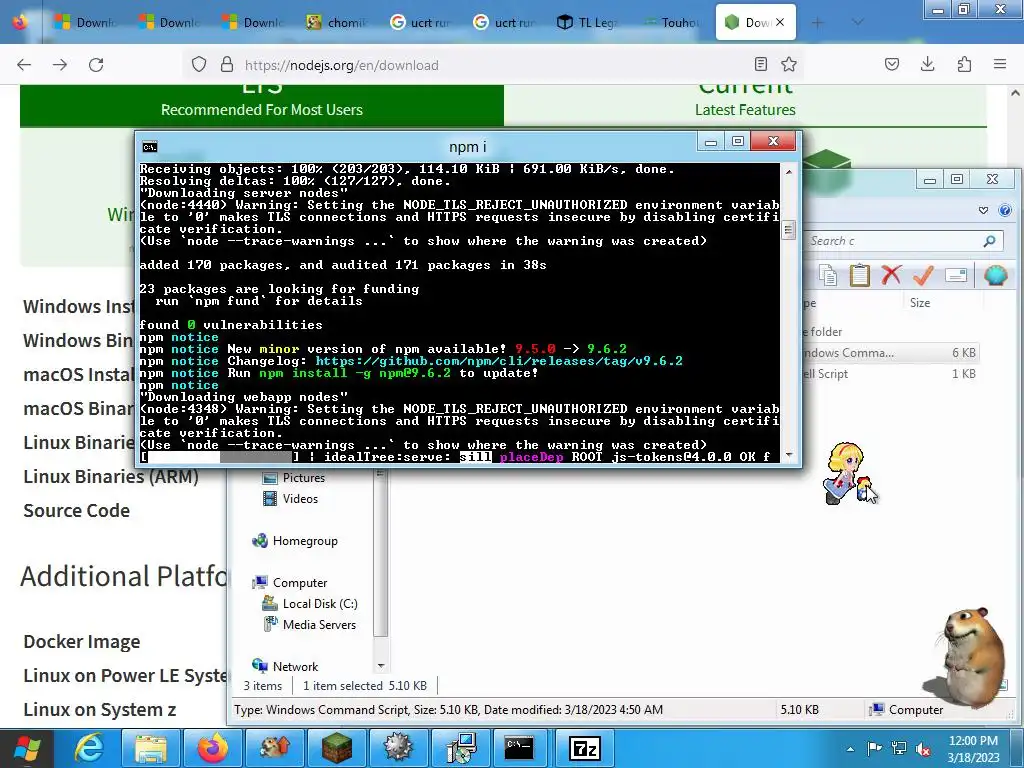Show site security padlock information
The height and width of the screenshot is (768, 1024).
pos(227,65)
